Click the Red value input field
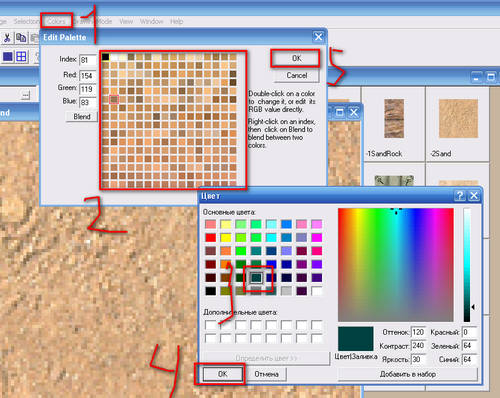 coord(88,76)
